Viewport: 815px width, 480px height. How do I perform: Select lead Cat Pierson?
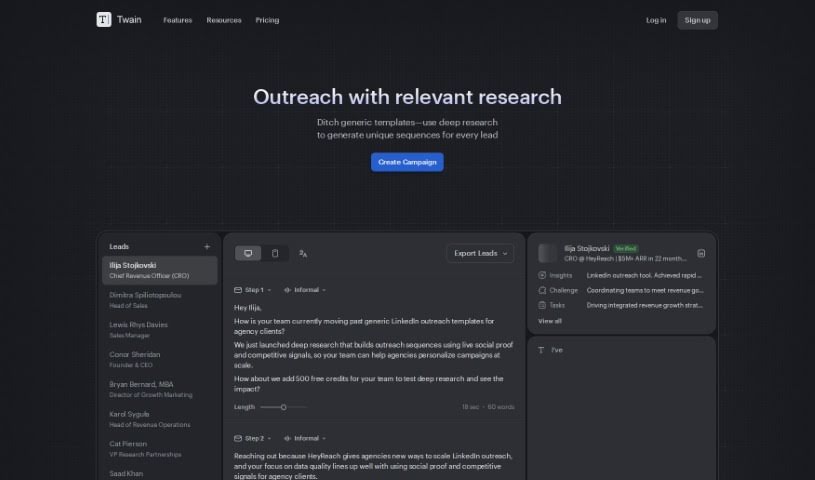tap(160, 449)
